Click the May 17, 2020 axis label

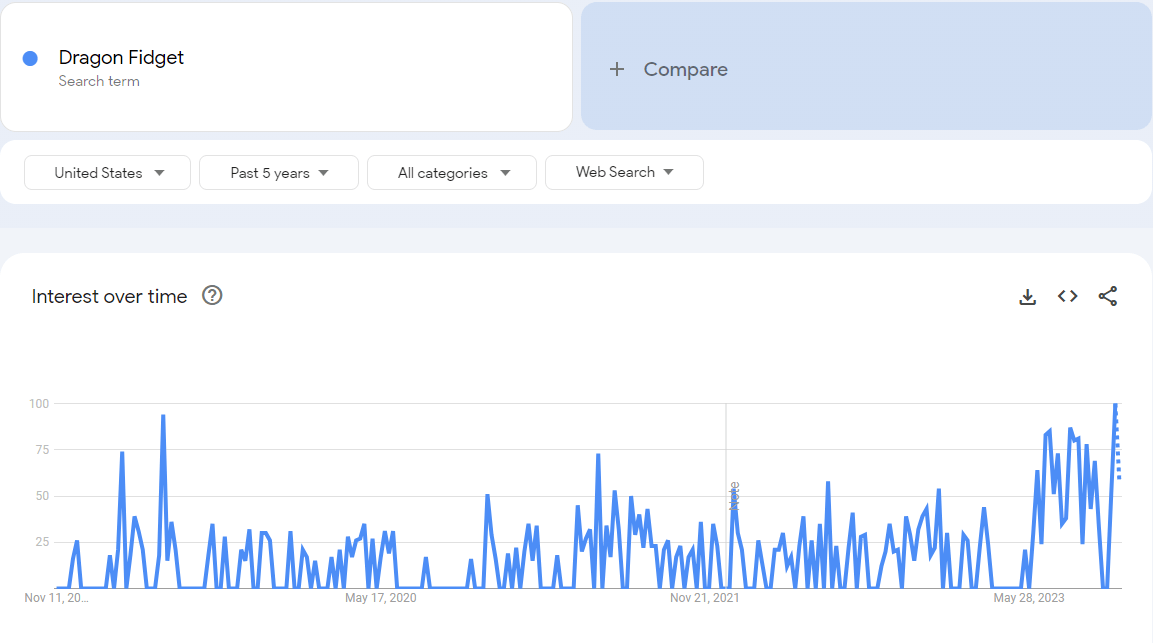[380, 598]
